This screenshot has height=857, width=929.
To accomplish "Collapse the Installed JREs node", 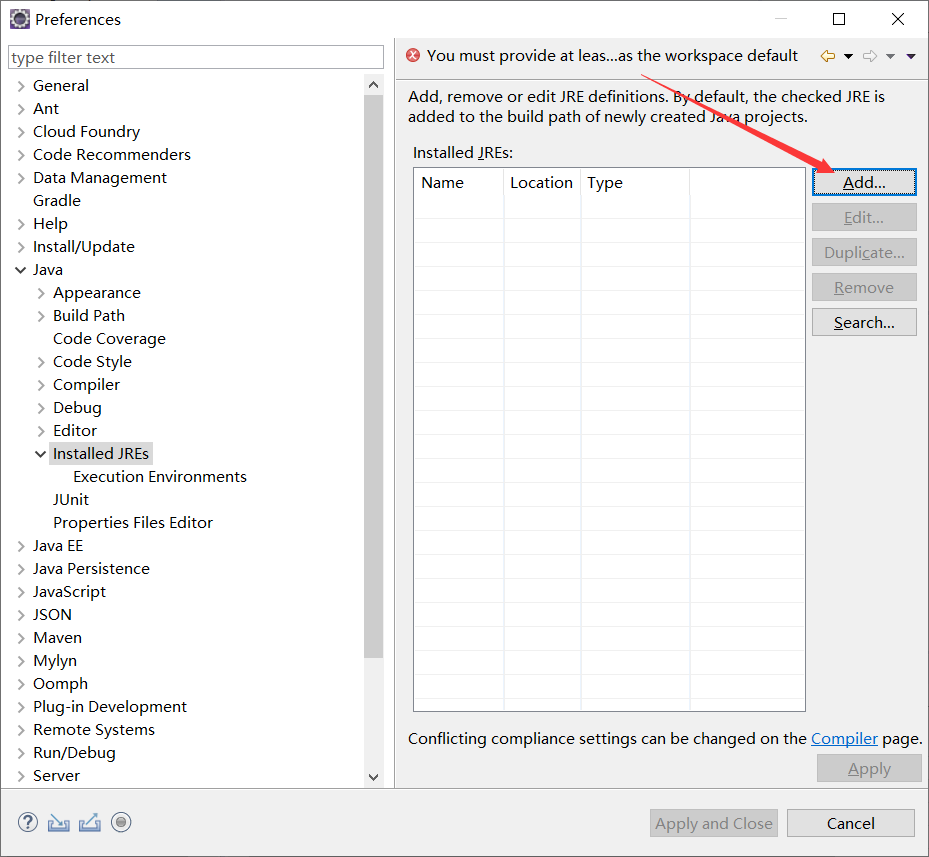I will click(41, 454).
